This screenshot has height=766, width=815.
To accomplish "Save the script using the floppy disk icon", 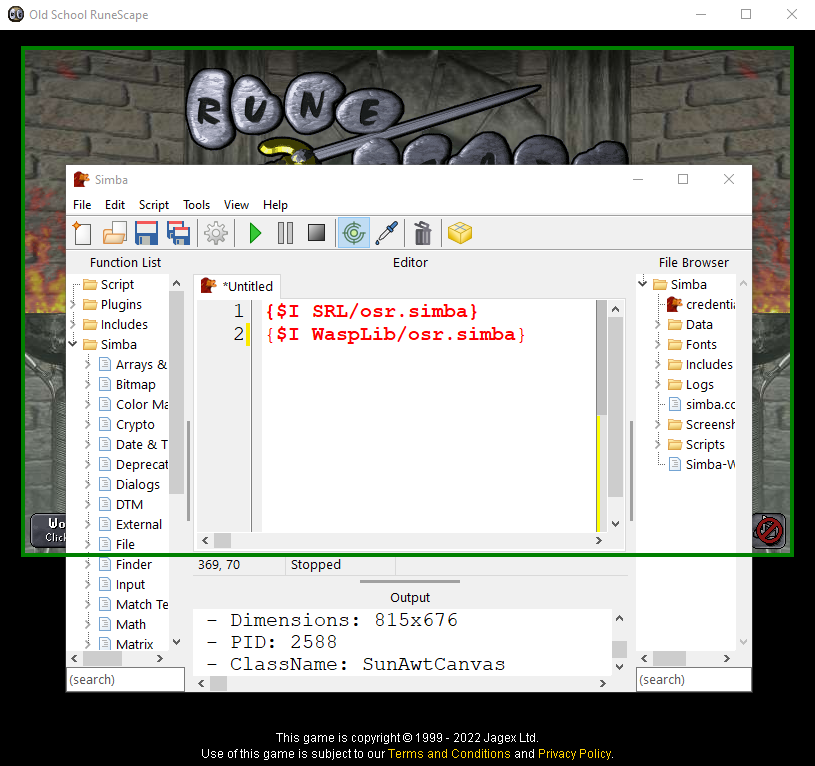I will pyautogui.click(x=146, y=233).
